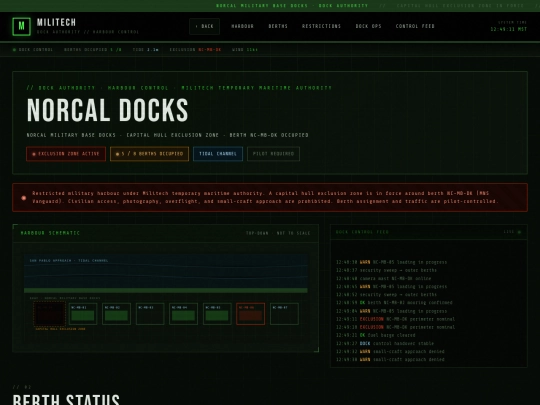Click the San Pablo Approach tidal channel label
Image resolution: width=540 pixels, height=405 pixels.
pos(69,260)
